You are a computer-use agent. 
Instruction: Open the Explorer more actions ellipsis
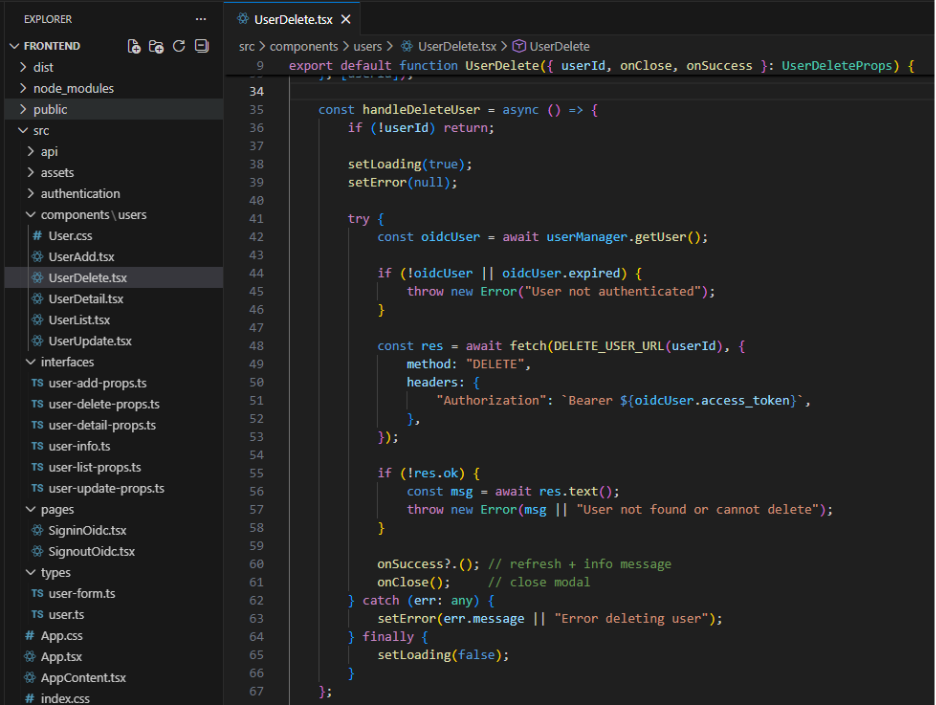click(201, 19)
